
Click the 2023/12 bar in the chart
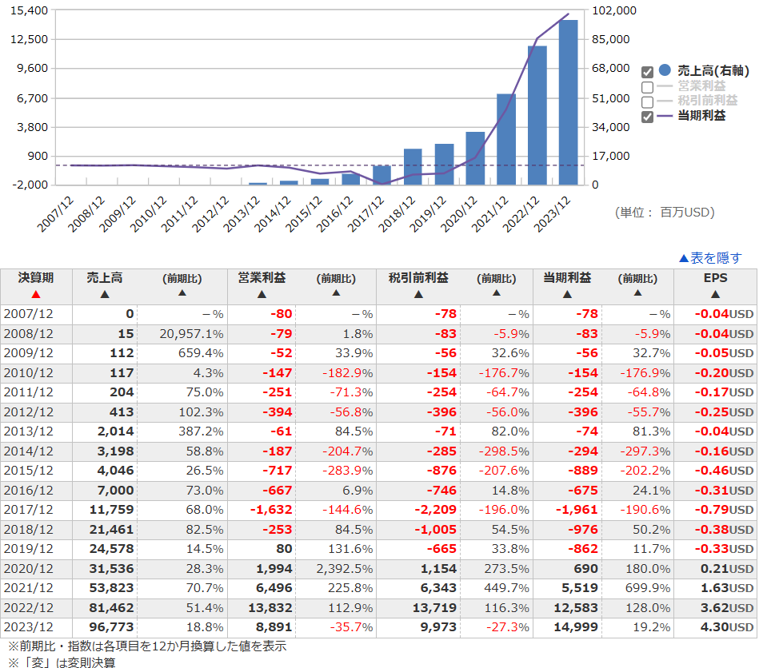[568, 102]
